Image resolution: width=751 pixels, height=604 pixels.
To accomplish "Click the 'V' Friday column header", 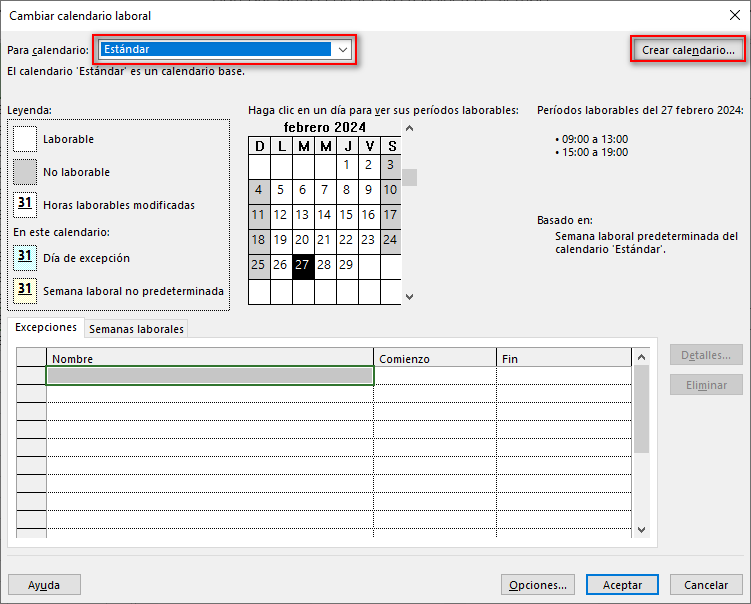I will pyautogui.click(x=368, y=146).
